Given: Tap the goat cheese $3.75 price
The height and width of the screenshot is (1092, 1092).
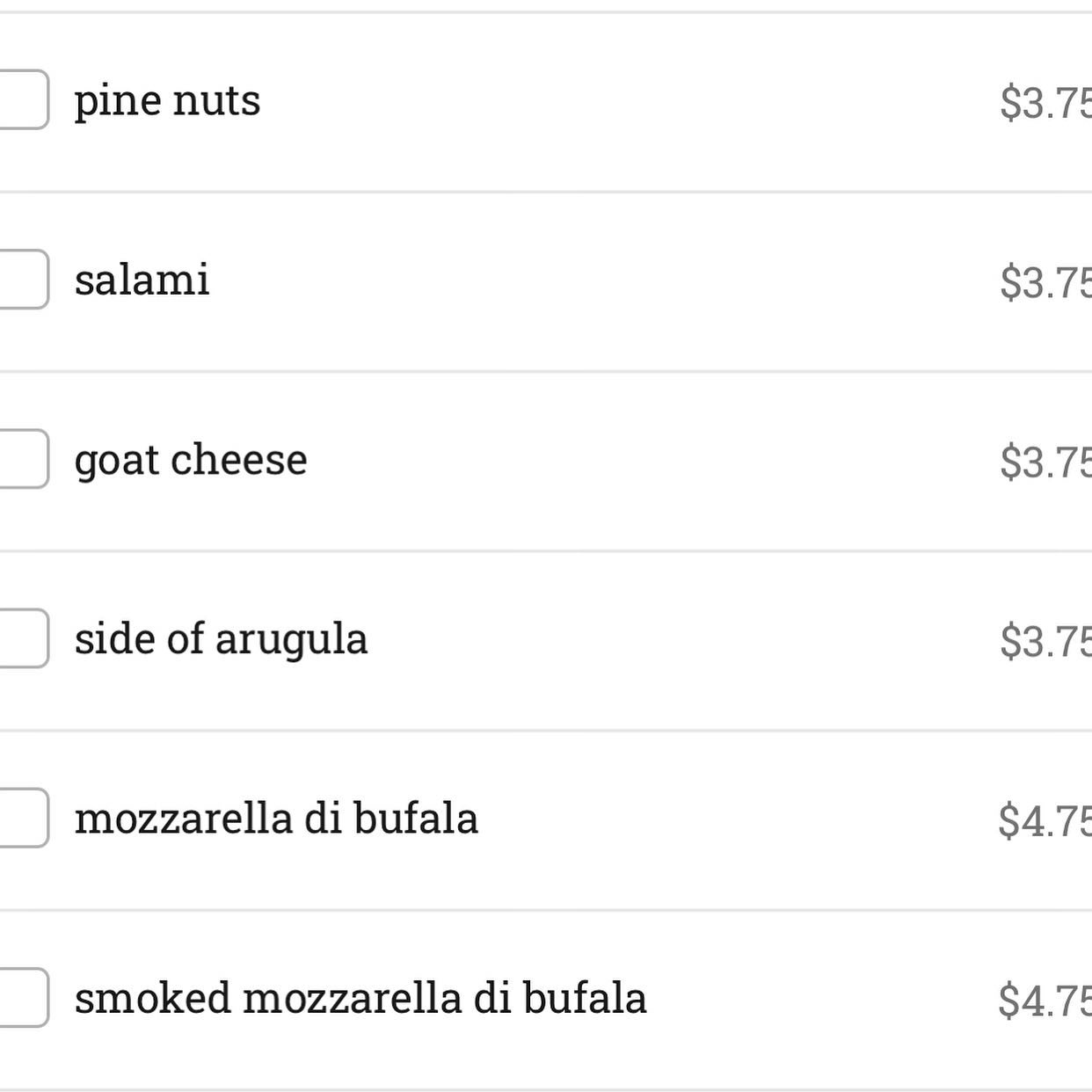Looking at the screenshot, I should [x=1045, y=462].
